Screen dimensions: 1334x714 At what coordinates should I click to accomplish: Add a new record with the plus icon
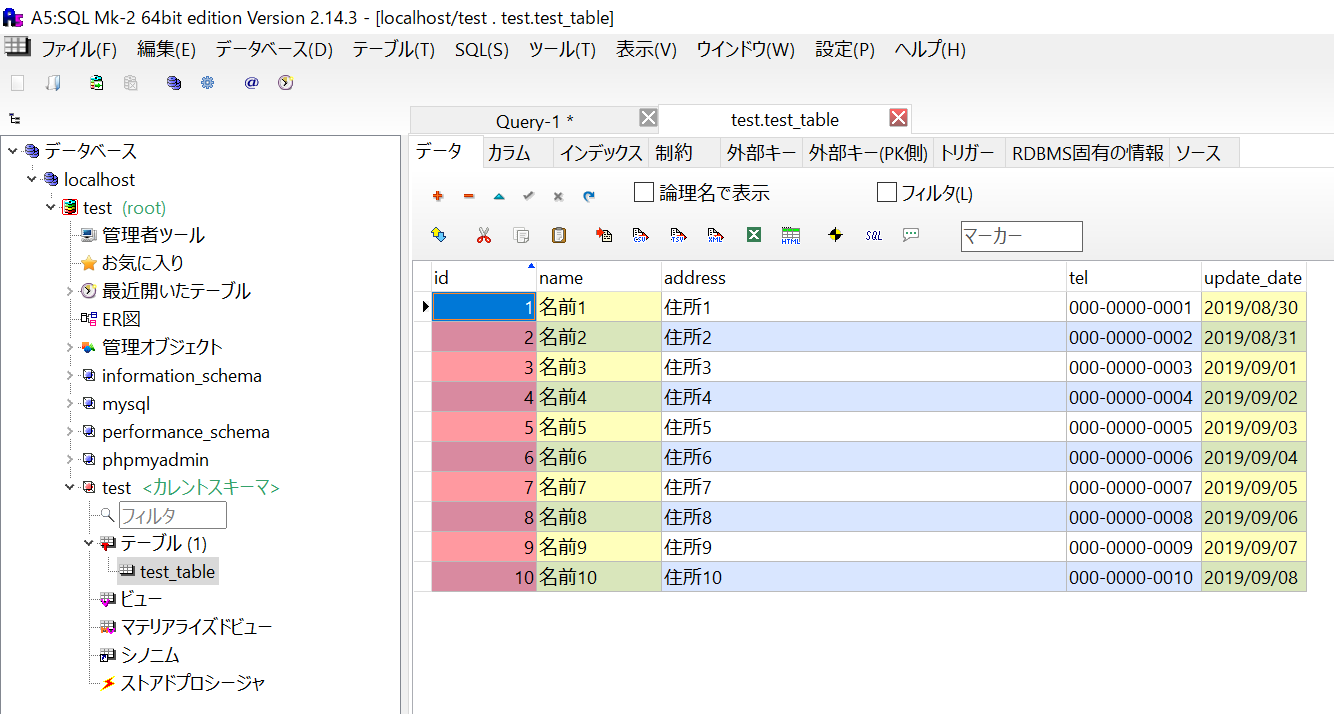coord(437,195)
